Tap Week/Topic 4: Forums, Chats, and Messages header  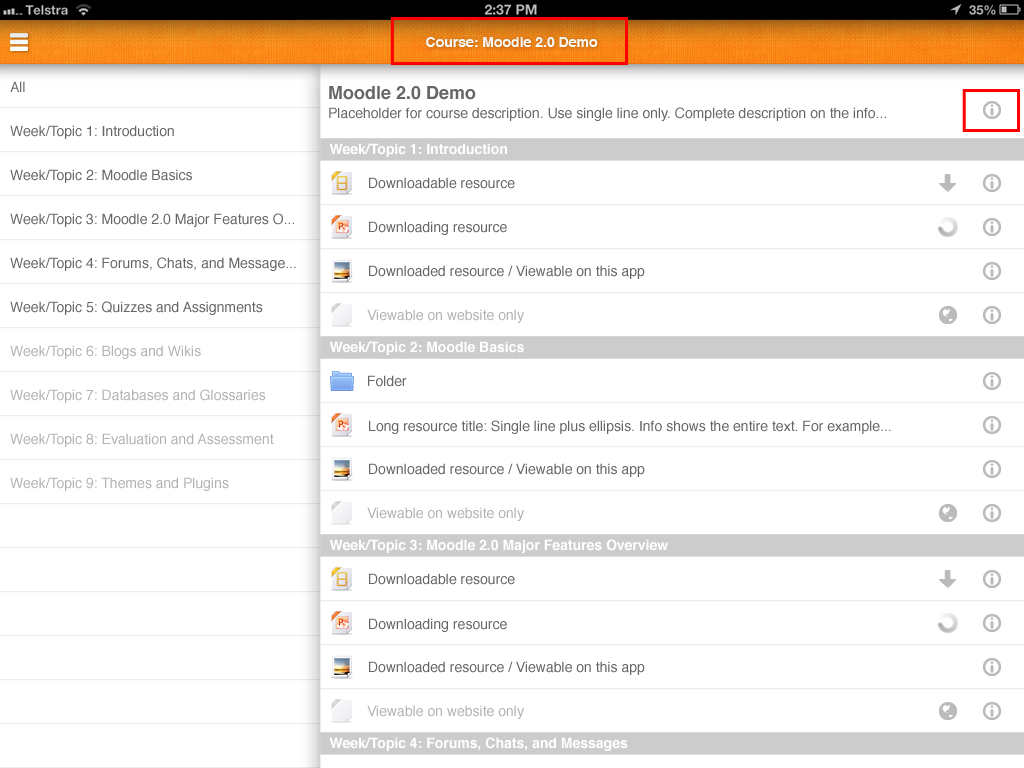point(672,743)
